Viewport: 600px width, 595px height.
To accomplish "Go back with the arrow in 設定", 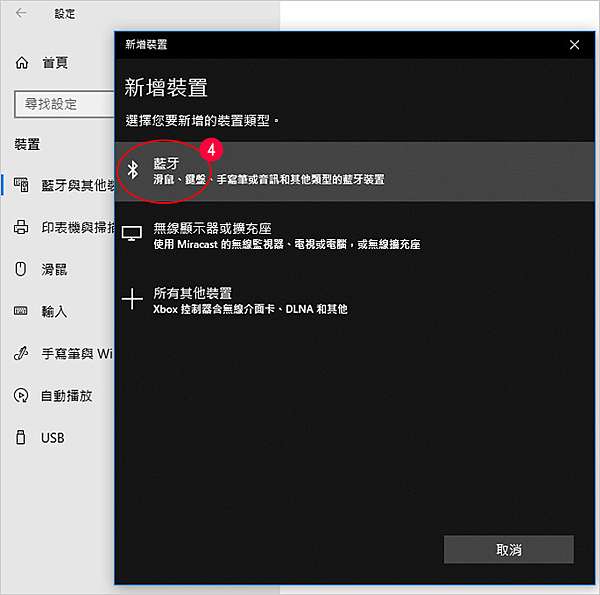I will click(x=21, y=13).
